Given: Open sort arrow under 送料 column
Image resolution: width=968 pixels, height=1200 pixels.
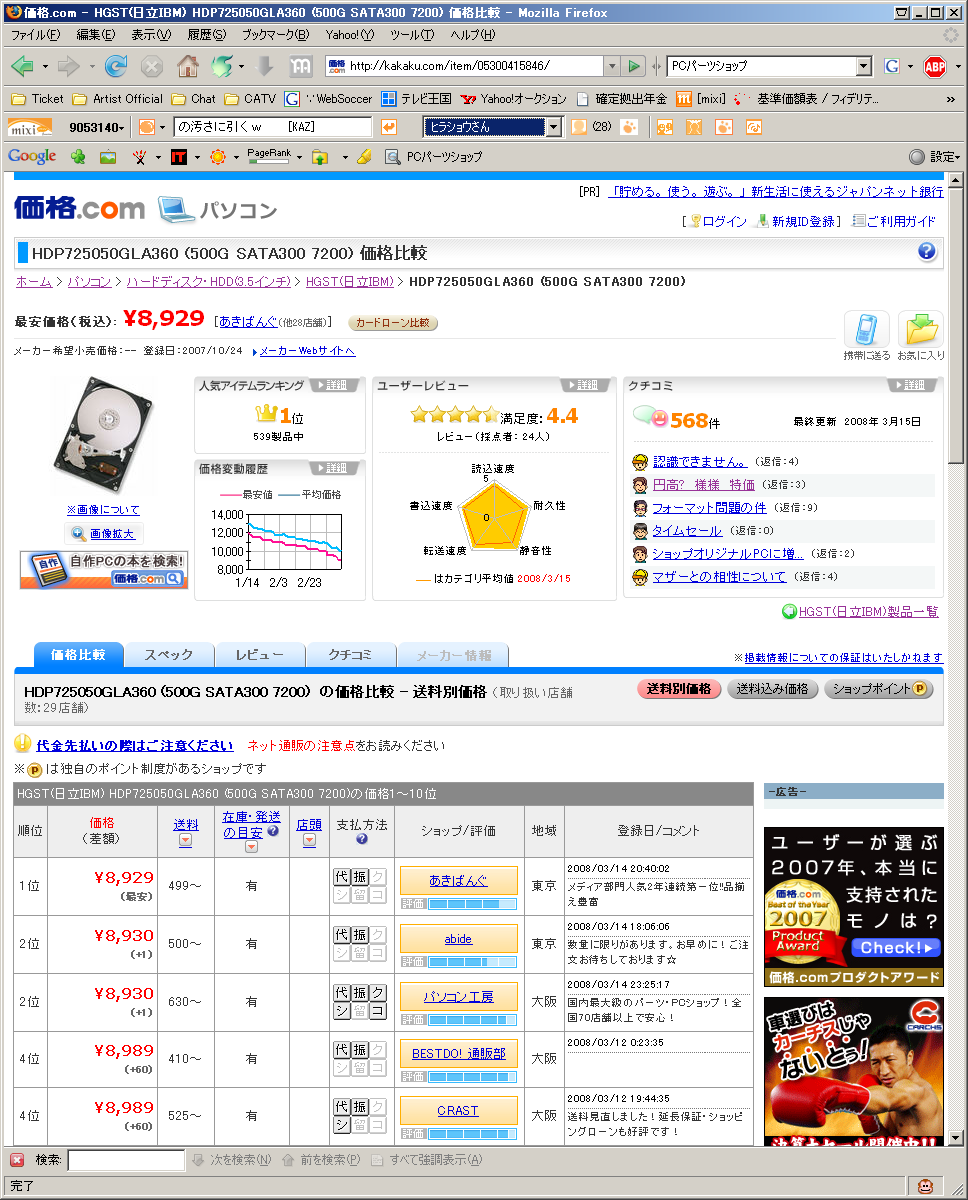Looking at the screenshot, I should tap(185, 841).
